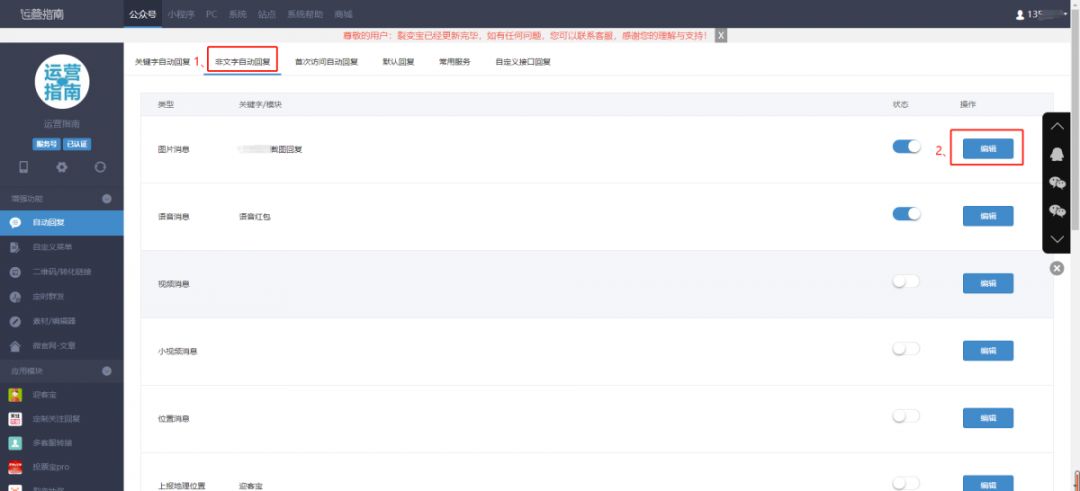
Task: Open 二维码/转化链接 sidebar item
Action: coord(62,272)
